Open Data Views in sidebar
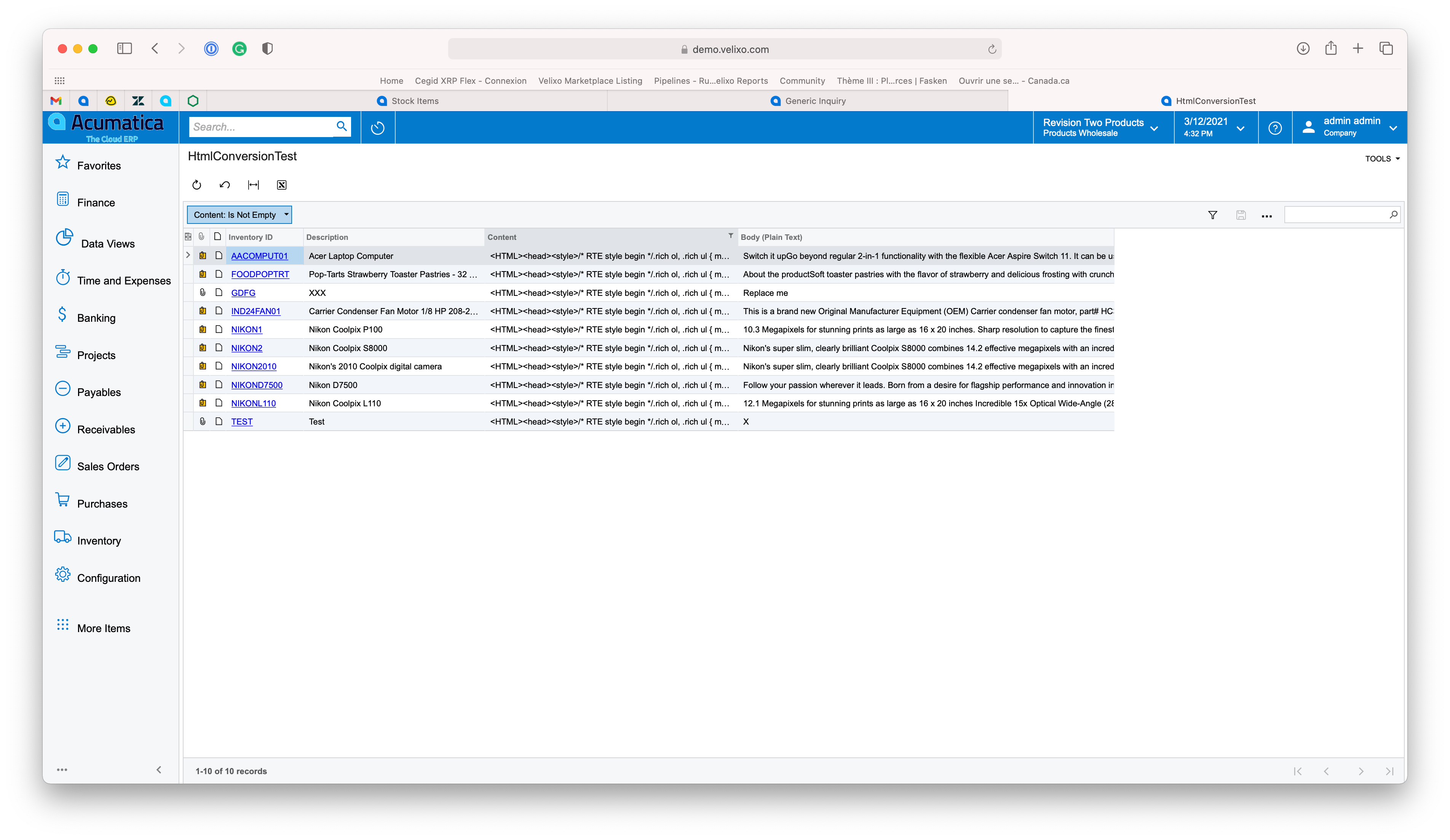The width and height of the screenshot is (1450, 840). click(x=108, y=243)
